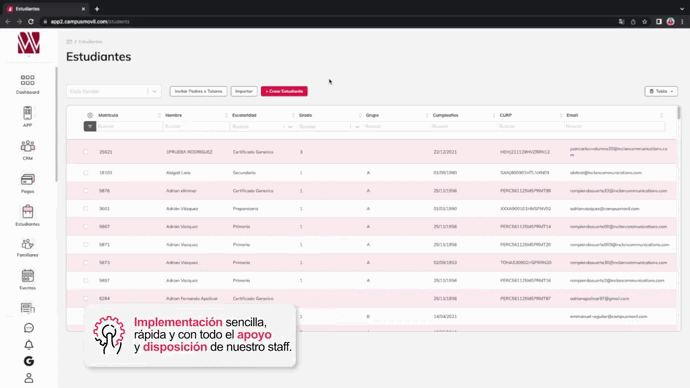Click the email adrianvazquez@campusmovil.com

pos(605,209)
